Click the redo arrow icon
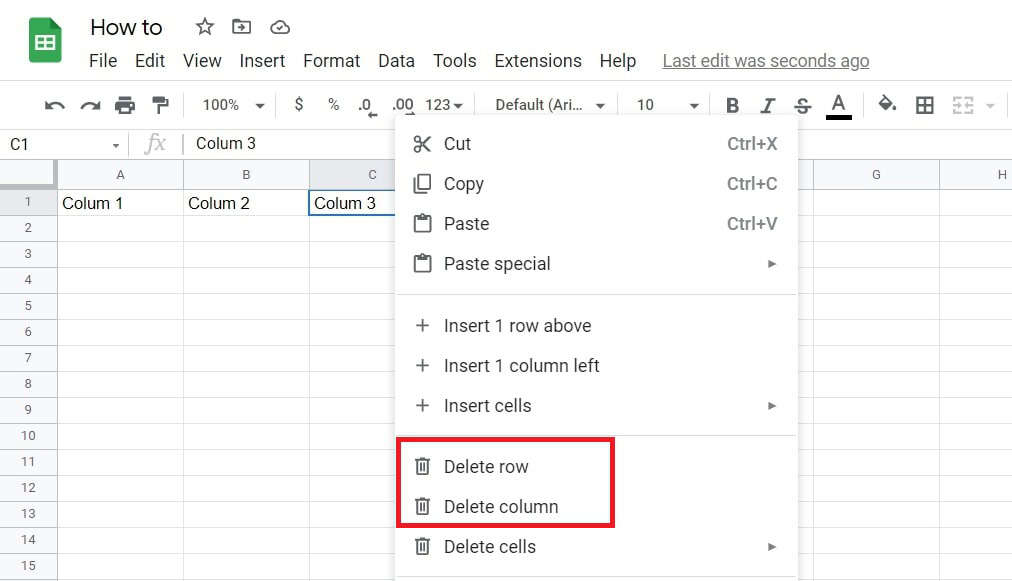This screenshot has width=1012, height=581. pyautogui.click(x=90, y=105)
